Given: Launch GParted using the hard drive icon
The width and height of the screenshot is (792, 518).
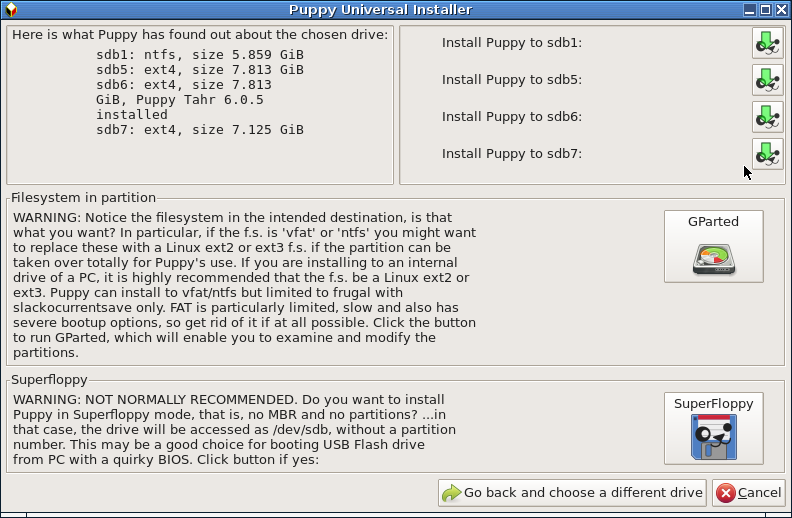Looking at the screenshot, I should pyautogui.click(x=713, y=260).
